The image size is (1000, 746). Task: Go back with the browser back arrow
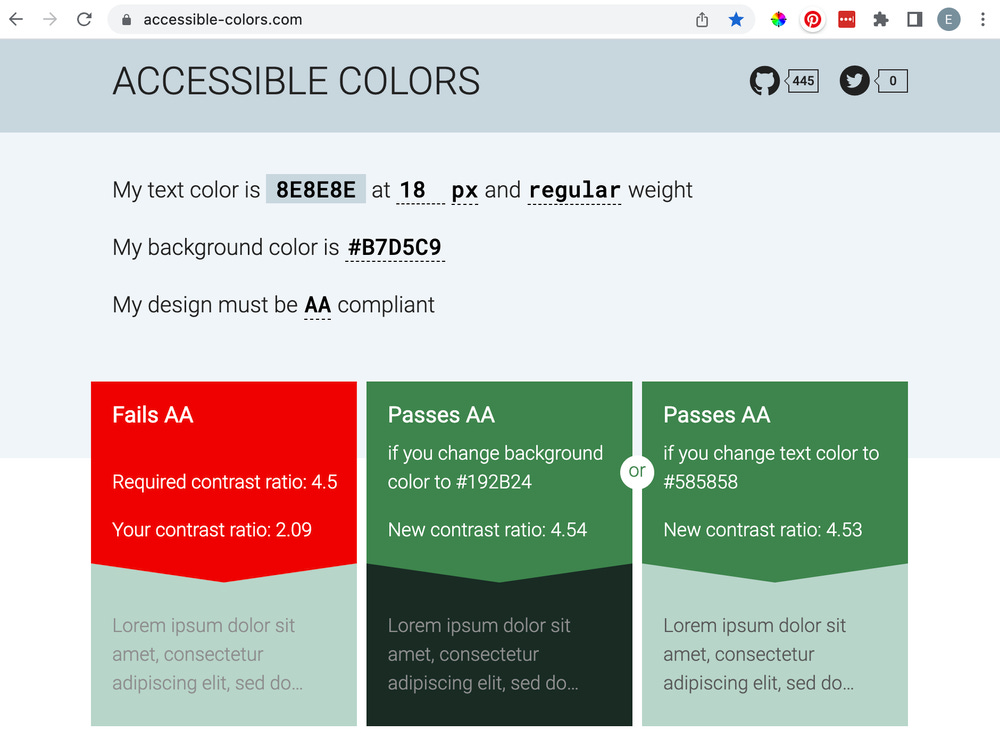(16, 19)
